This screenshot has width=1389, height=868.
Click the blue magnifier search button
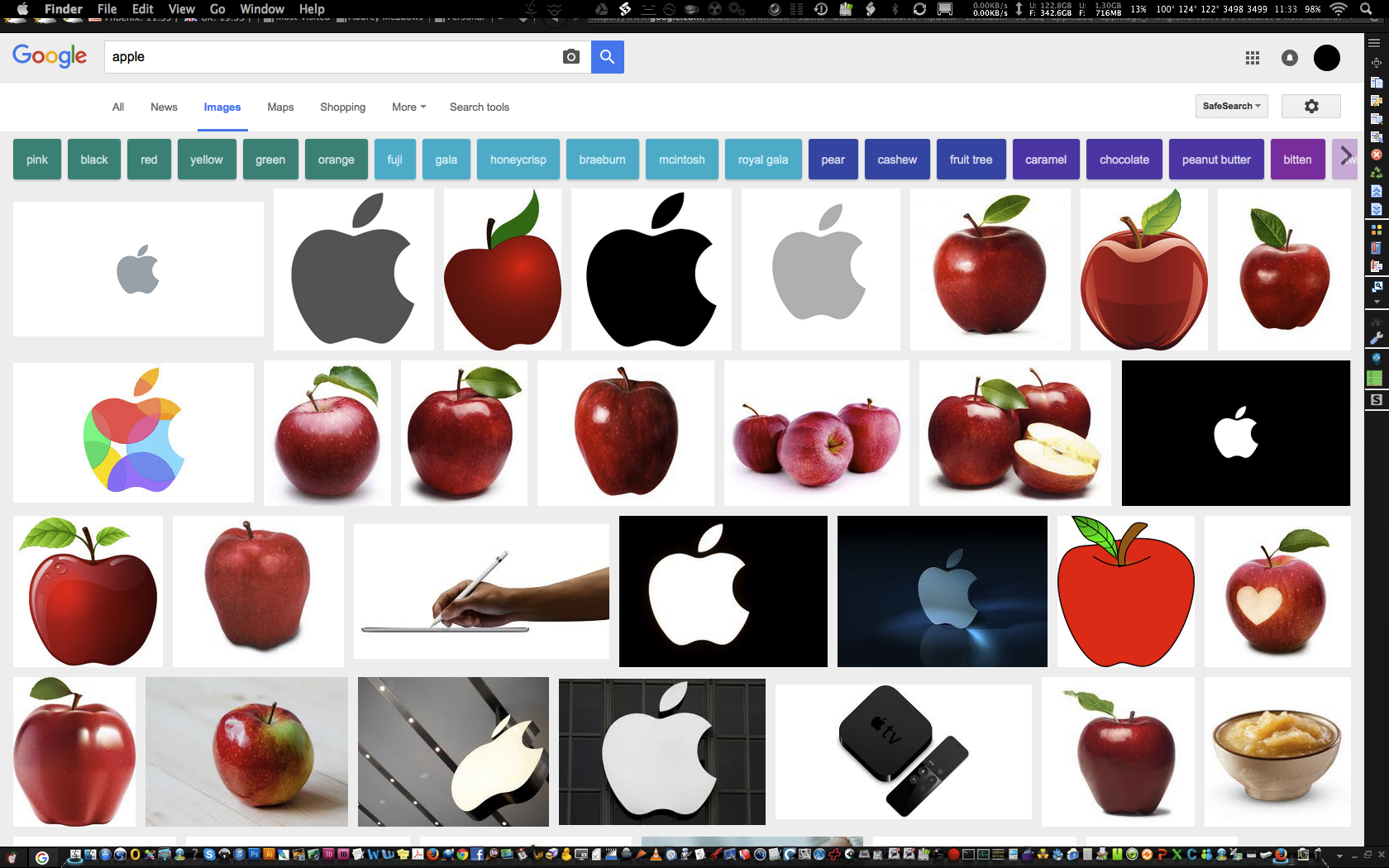coord(608,57)
